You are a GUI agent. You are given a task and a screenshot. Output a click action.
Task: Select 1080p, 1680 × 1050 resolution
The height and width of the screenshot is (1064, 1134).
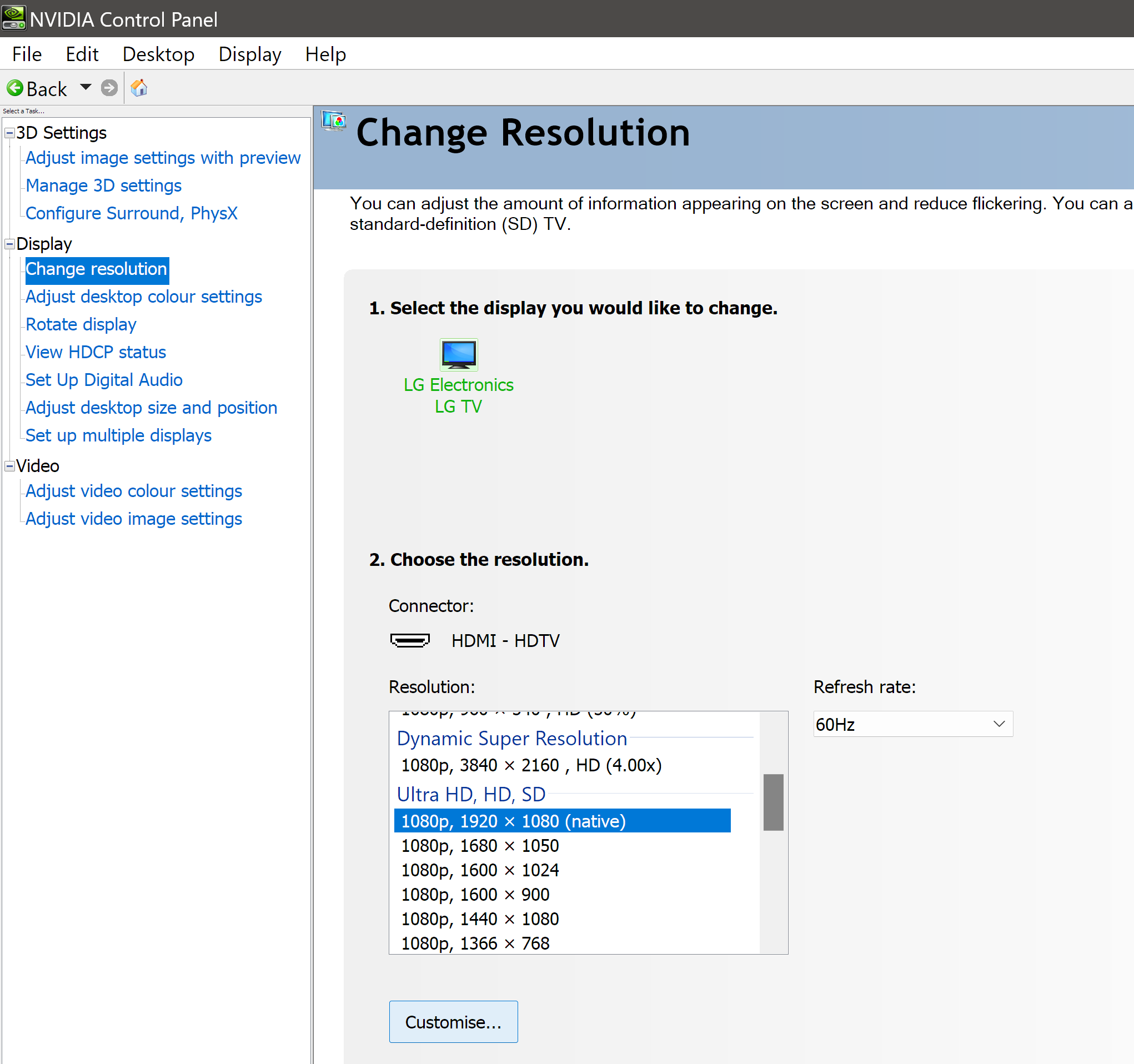tap(480, 846)
